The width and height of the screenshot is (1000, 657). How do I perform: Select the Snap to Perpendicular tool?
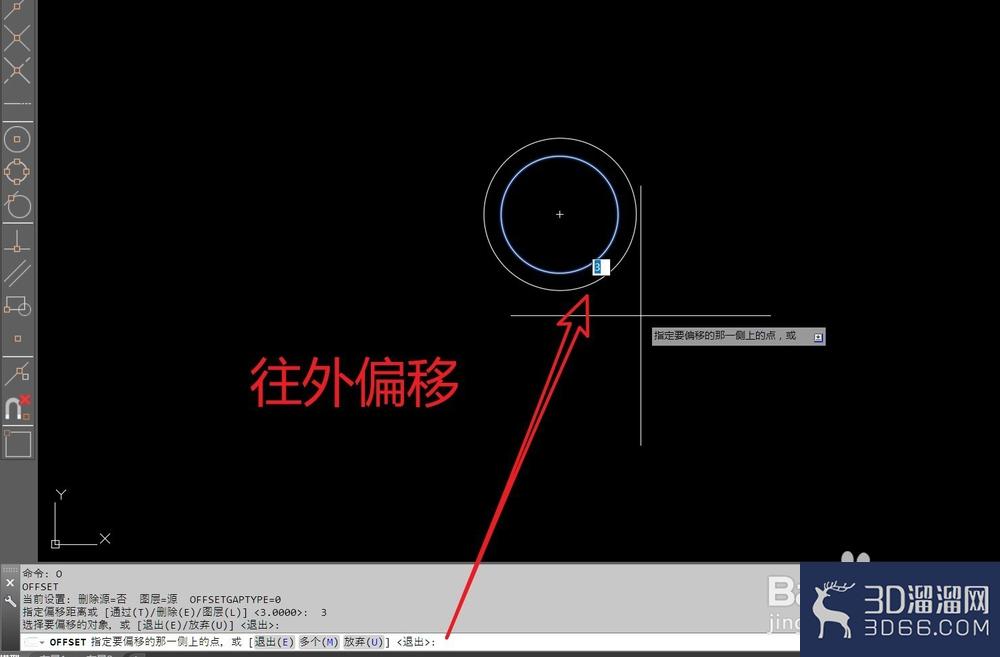[x=17, y=242]
